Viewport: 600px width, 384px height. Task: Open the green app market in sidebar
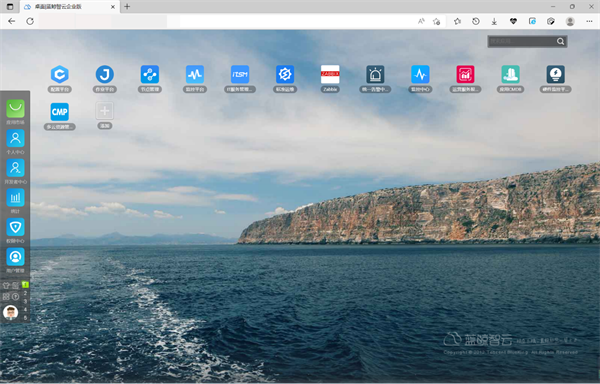click(x=15, y=109)
